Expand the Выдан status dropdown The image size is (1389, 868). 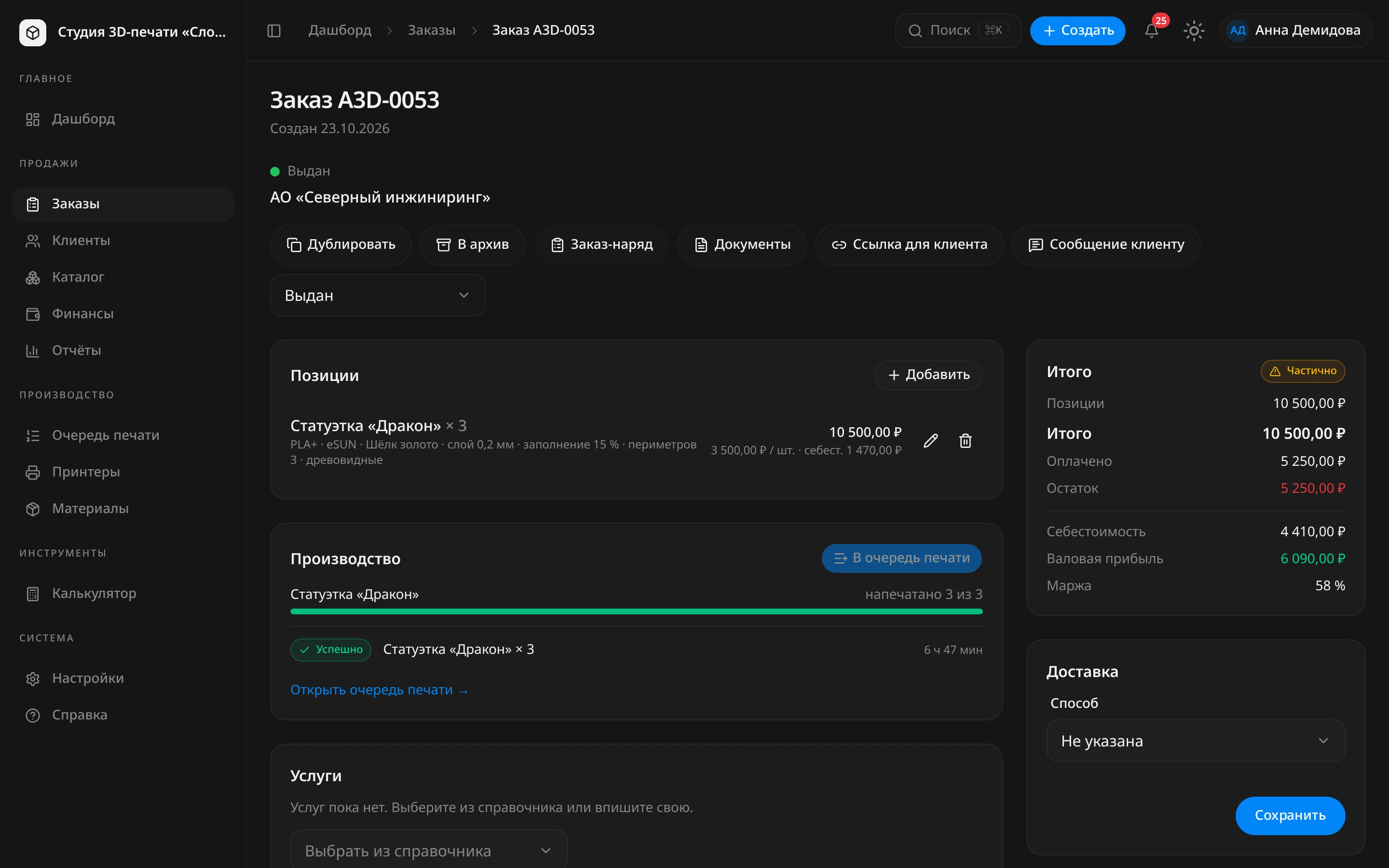click(378, 295)
